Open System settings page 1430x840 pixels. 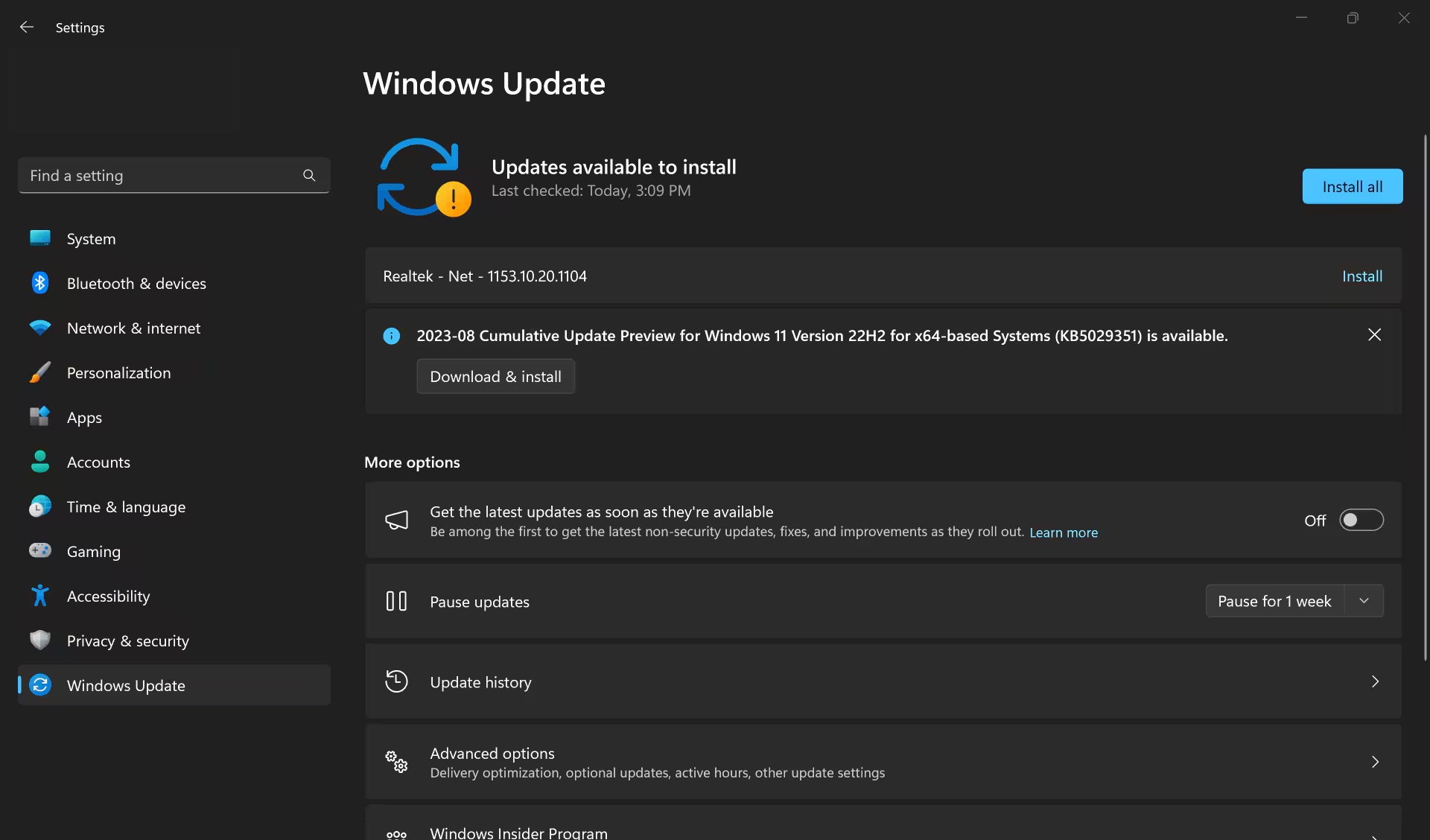click(x=174, y=238)
